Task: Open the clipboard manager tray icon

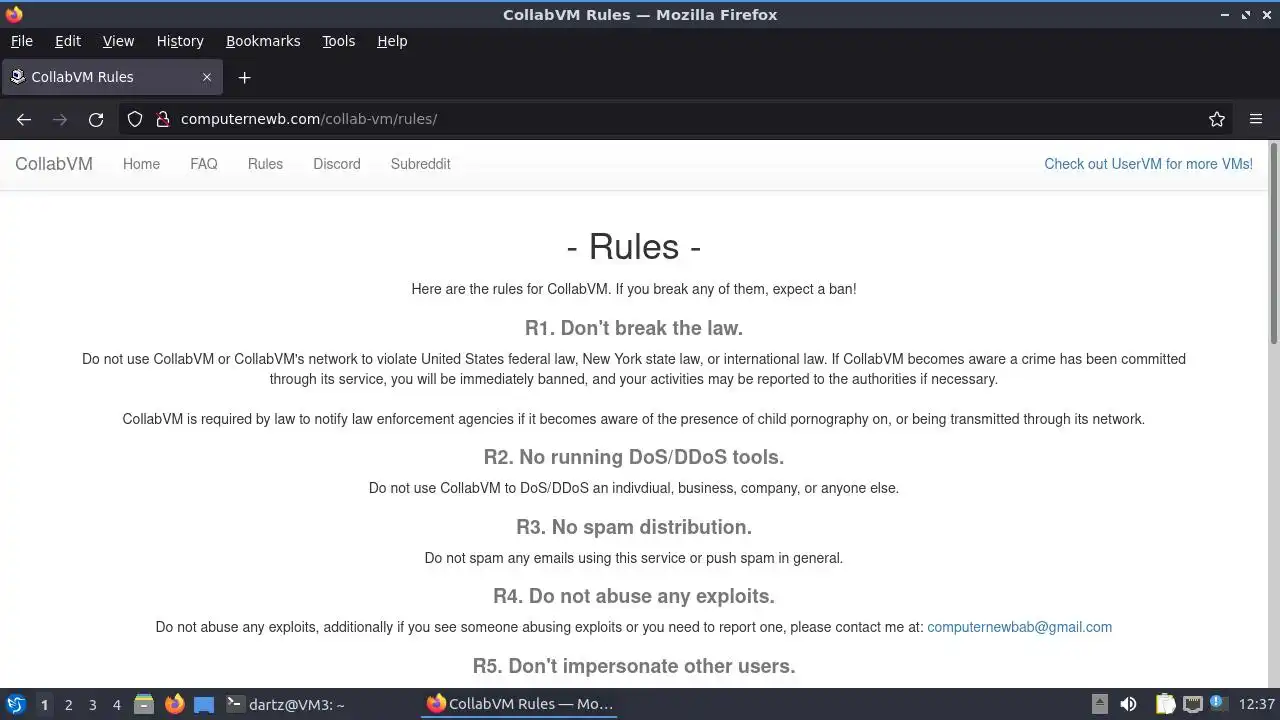Action: (x=1165, y=704)
